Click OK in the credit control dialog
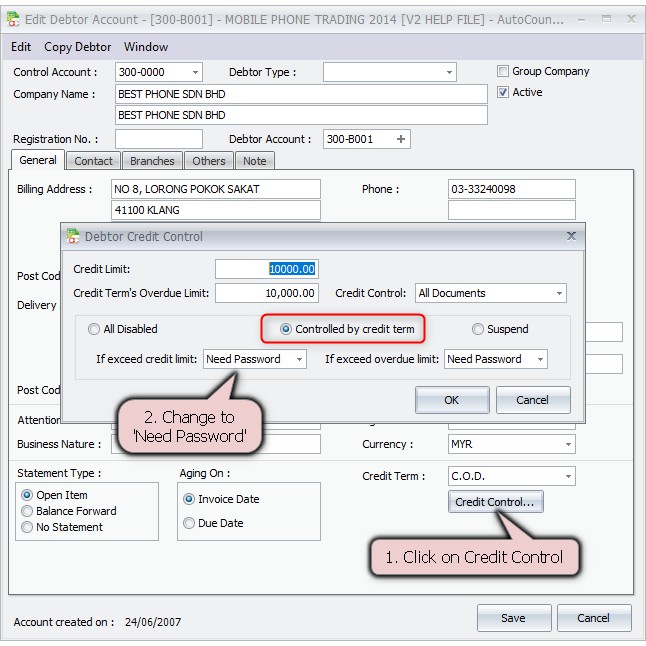 coord(451,400)
